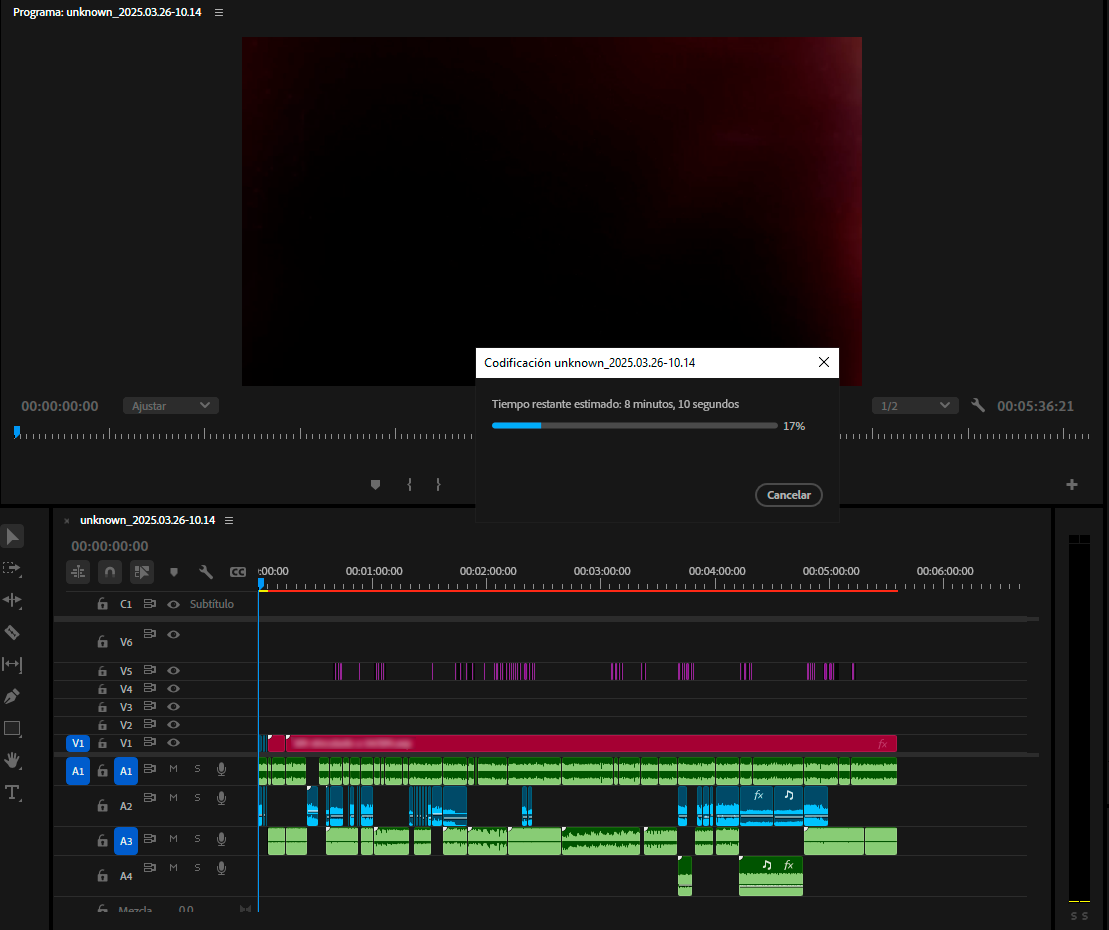Toggle lock on V1 track
Viewport: 1109px width, 930px height.
click(x=103, y=743)
